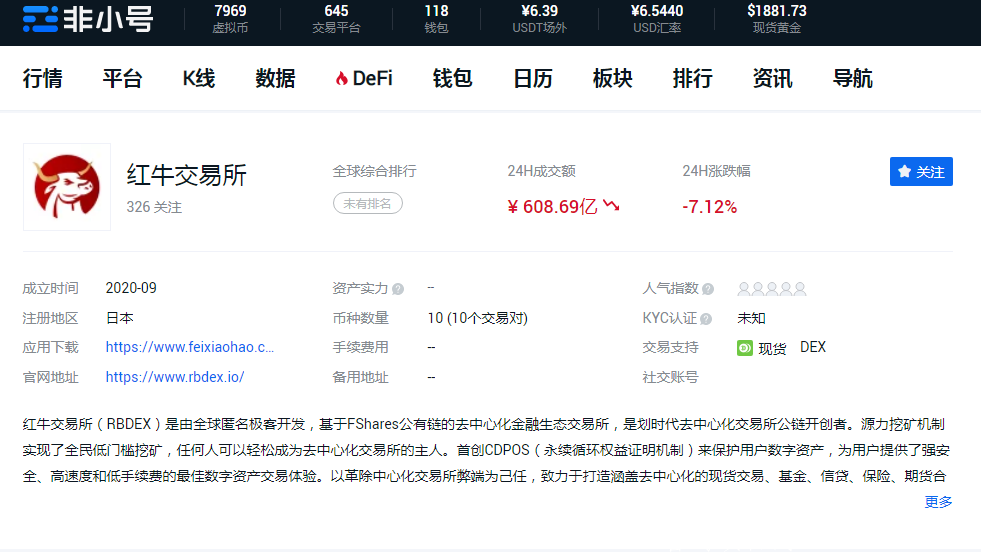Click the 326 关注 follower count
Viewport: 981px width, 552px height.
click(x=154, y=207)
